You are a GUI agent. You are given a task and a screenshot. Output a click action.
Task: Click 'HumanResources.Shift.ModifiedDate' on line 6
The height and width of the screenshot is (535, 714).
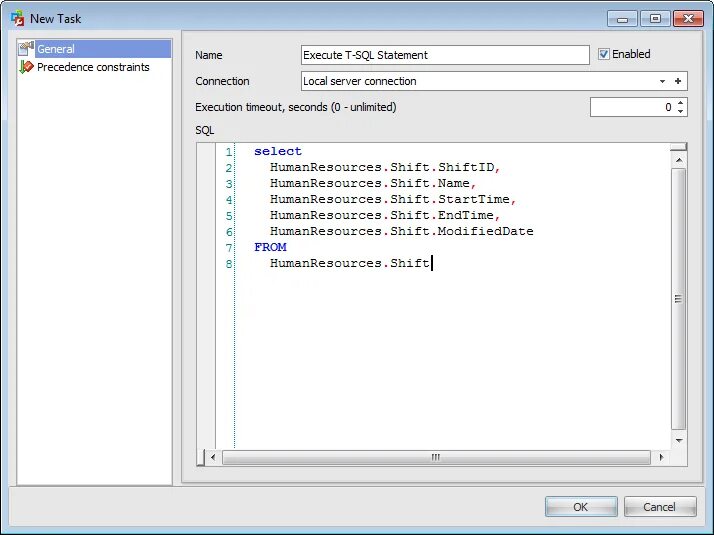pos(402,231)
